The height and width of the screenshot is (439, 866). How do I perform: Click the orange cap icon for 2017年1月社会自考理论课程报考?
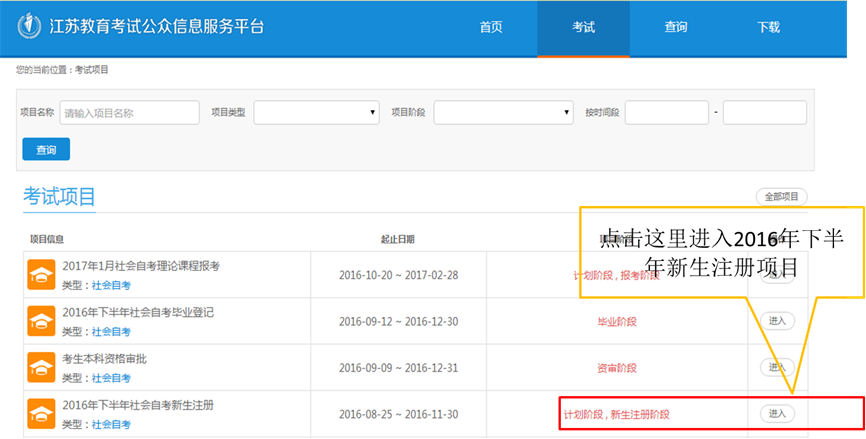pyautogui.click(x=41, y=274)
